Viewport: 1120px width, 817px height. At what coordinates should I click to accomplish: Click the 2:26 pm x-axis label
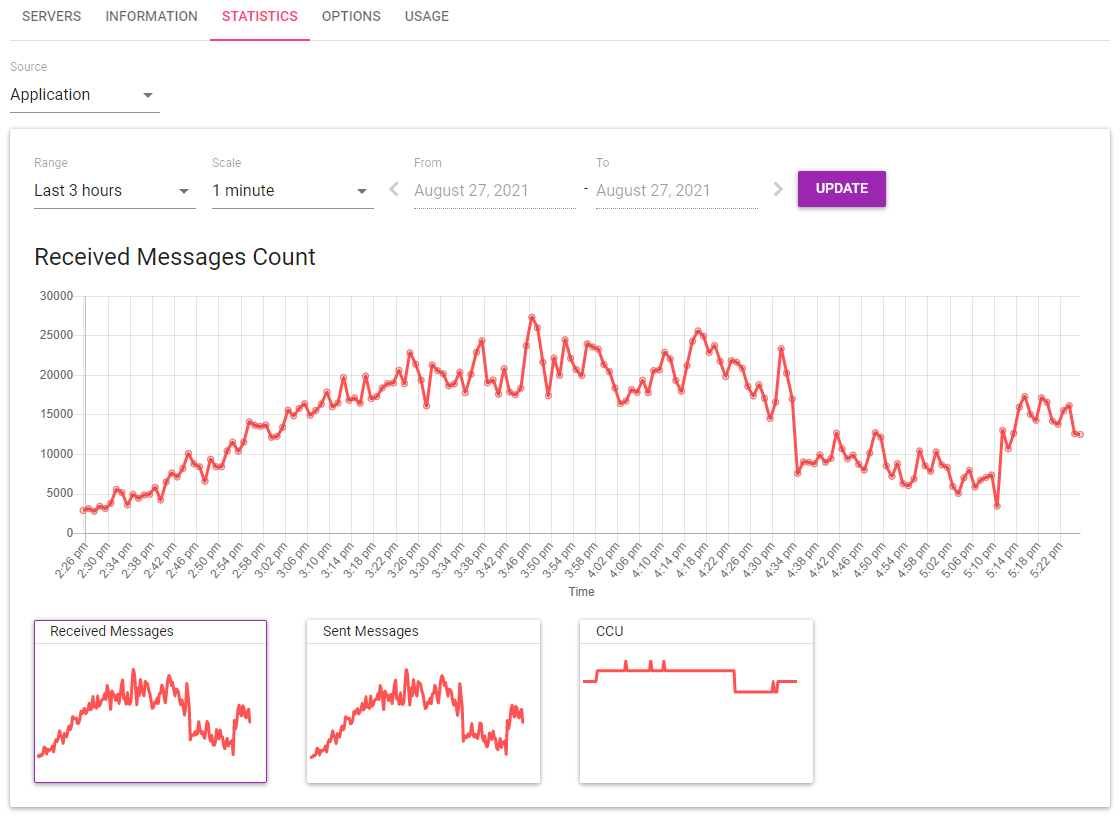point(71,560)
